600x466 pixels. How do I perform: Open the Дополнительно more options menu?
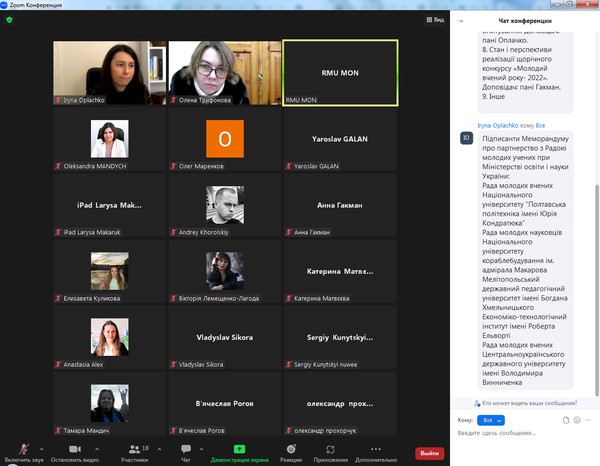click(x=376, y=450)
